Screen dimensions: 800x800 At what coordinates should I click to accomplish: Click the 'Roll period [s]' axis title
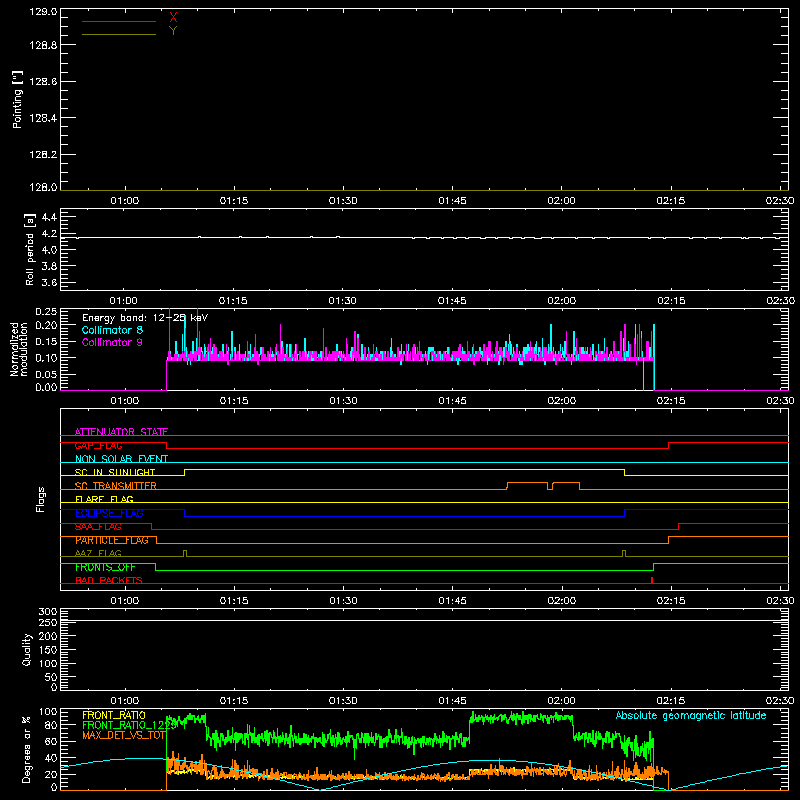pos(30,249)
